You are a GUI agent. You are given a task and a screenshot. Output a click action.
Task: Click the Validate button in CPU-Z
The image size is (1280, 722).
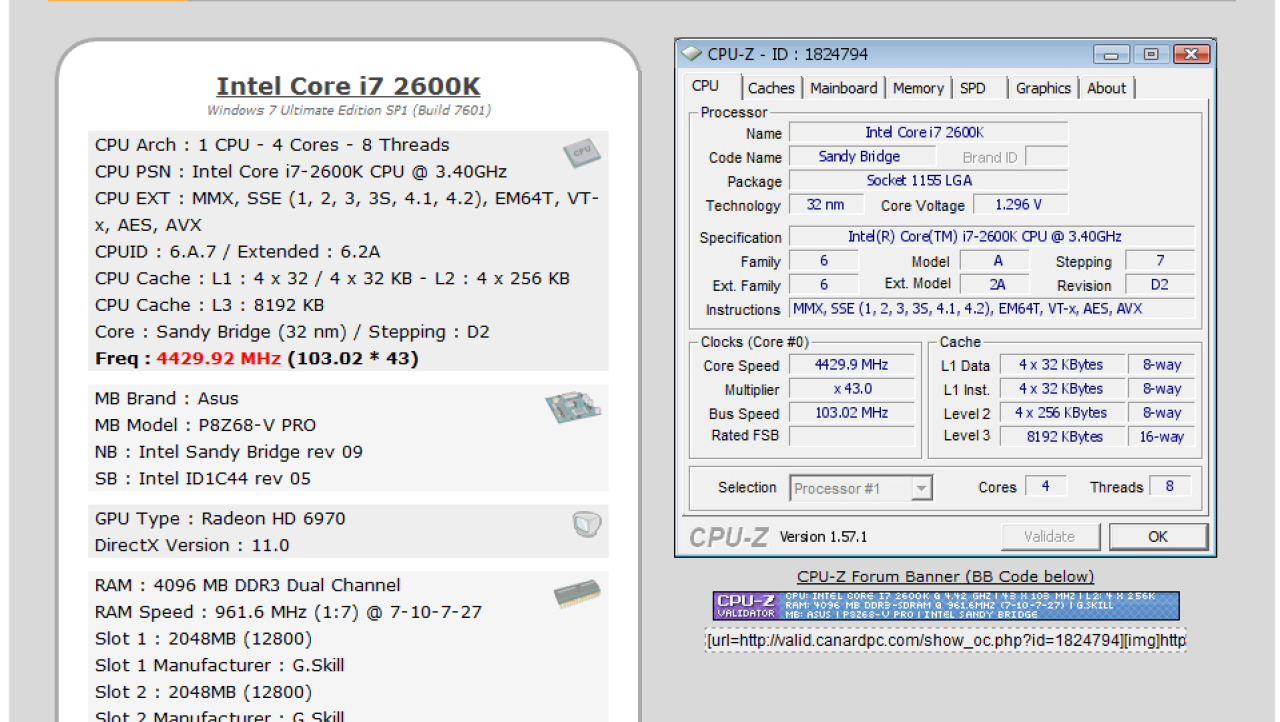pos(1050,537)
